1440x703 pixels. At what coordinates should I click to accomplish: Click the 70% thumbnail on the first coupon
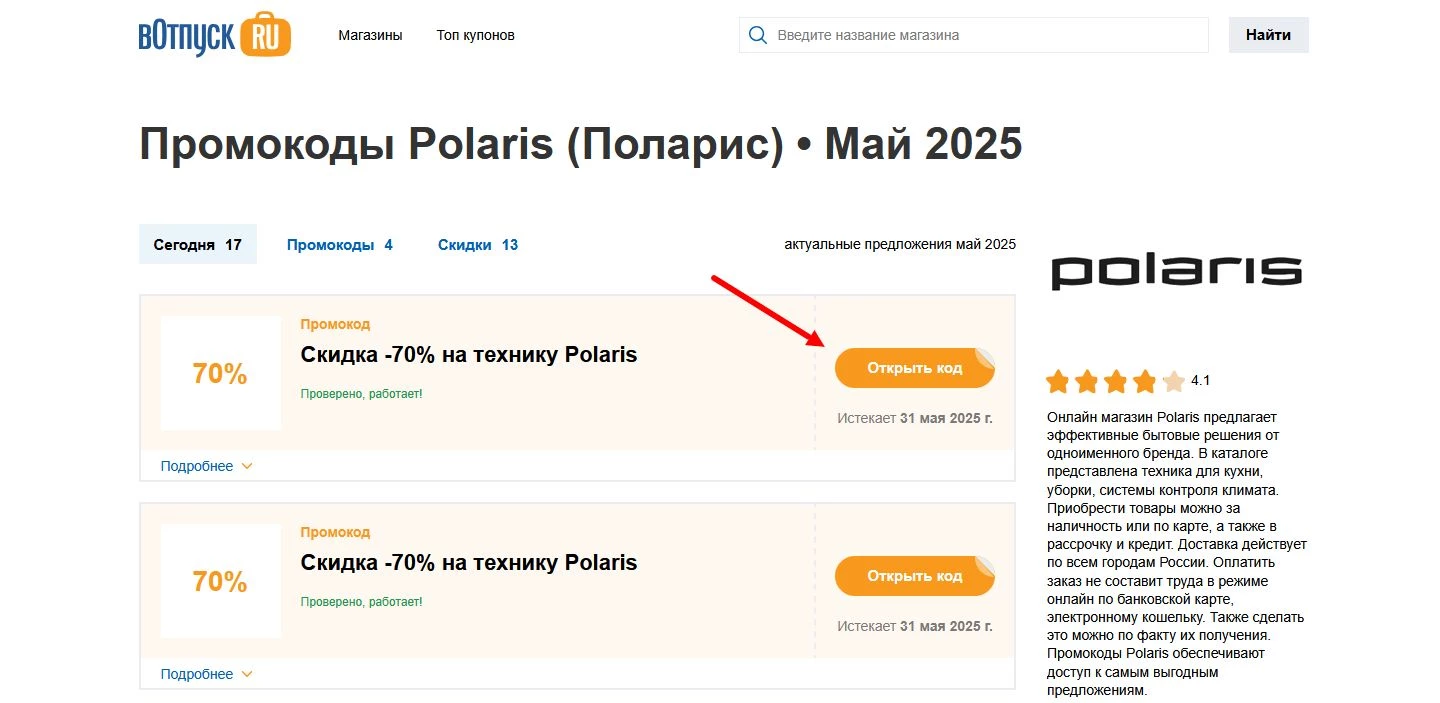(221, 373)
